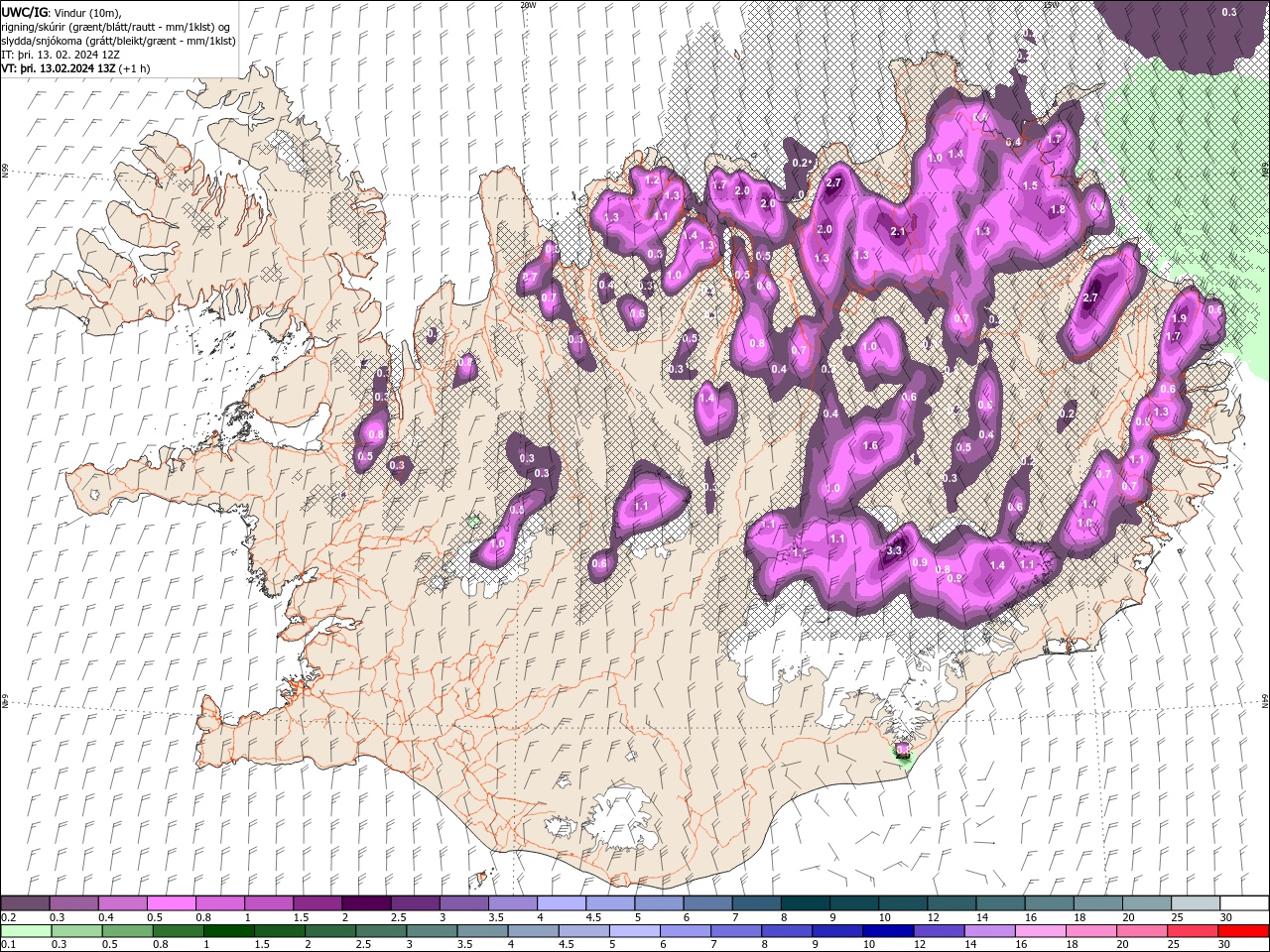Pick the red swatch ending the lower legend
This screenshot has width=1270, height=952.
point(1244,931)
